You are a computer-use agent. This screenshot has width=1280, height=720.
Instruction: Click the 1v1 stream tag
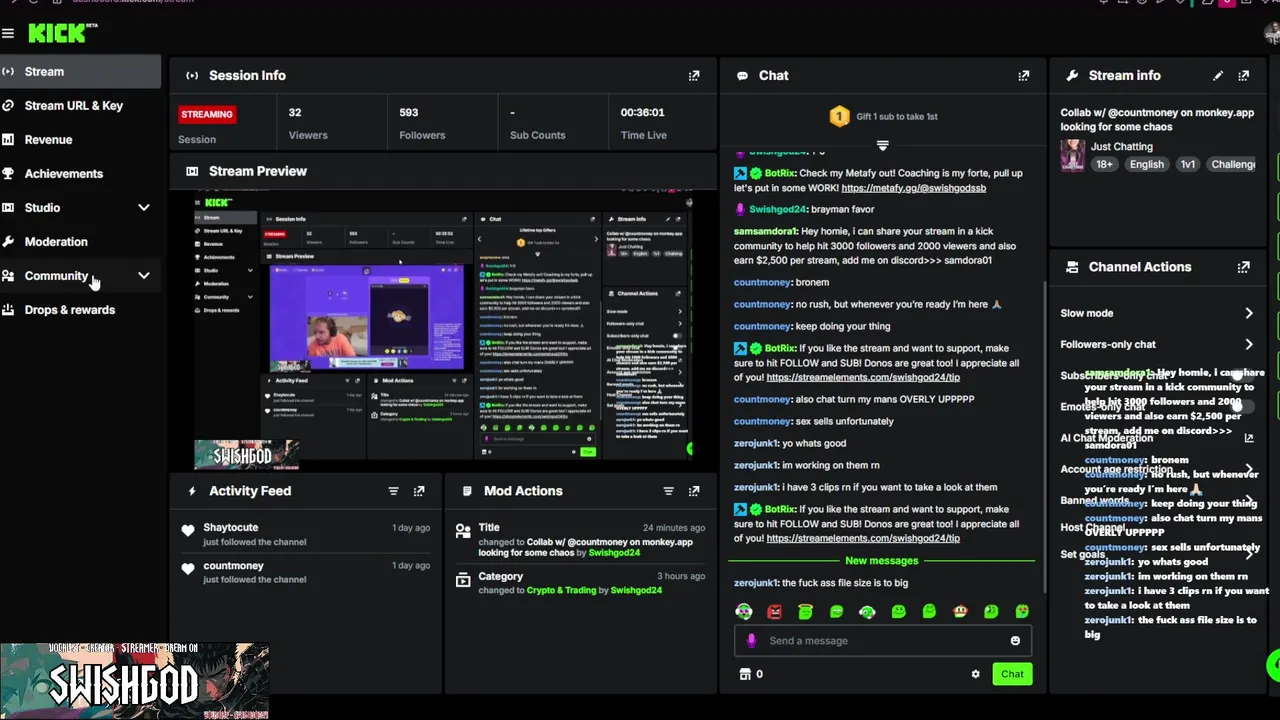coord(1187,165)
